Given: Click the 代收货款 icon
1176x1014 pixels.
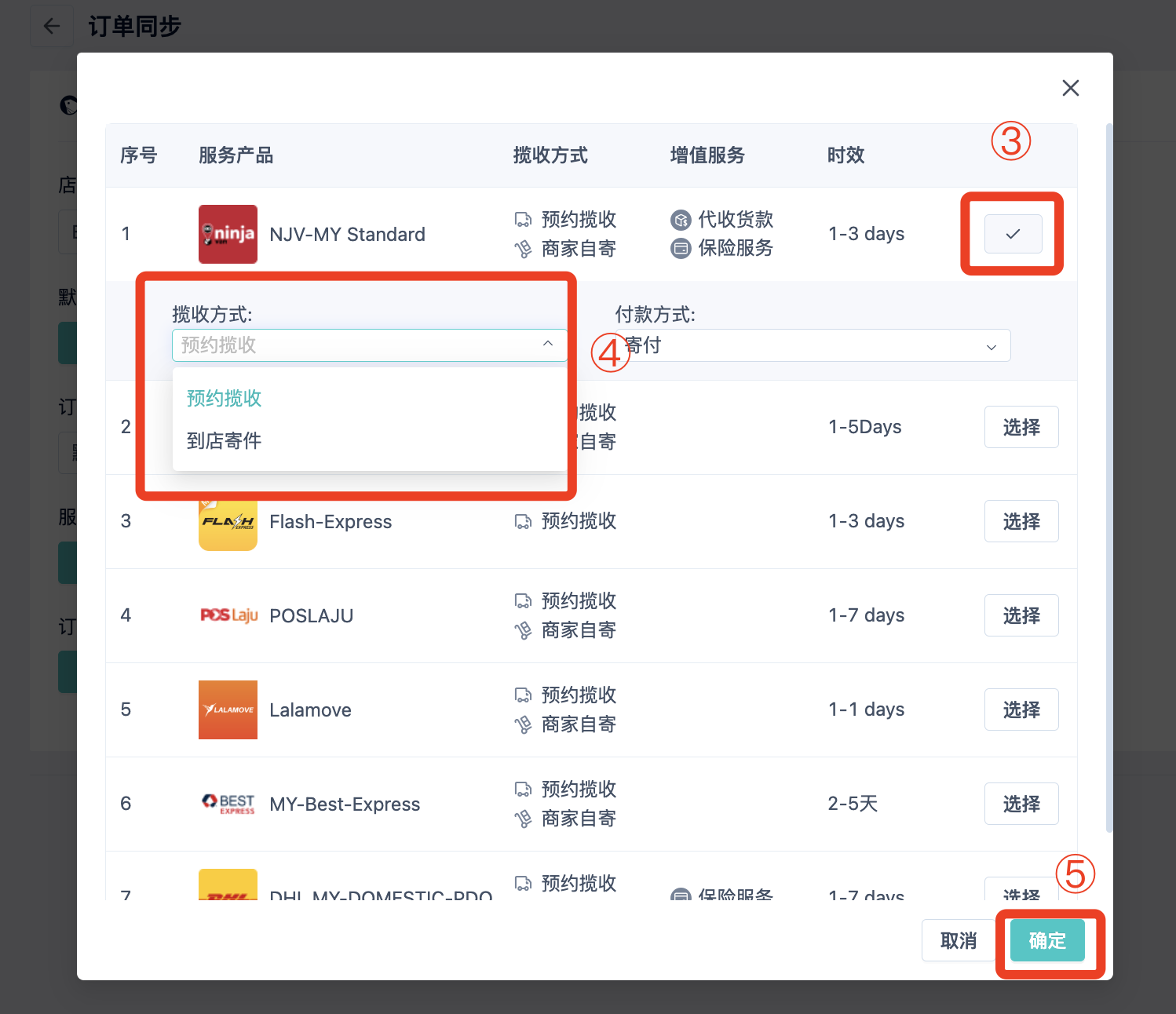Looking at the screenshot, I should click(681, 219).
